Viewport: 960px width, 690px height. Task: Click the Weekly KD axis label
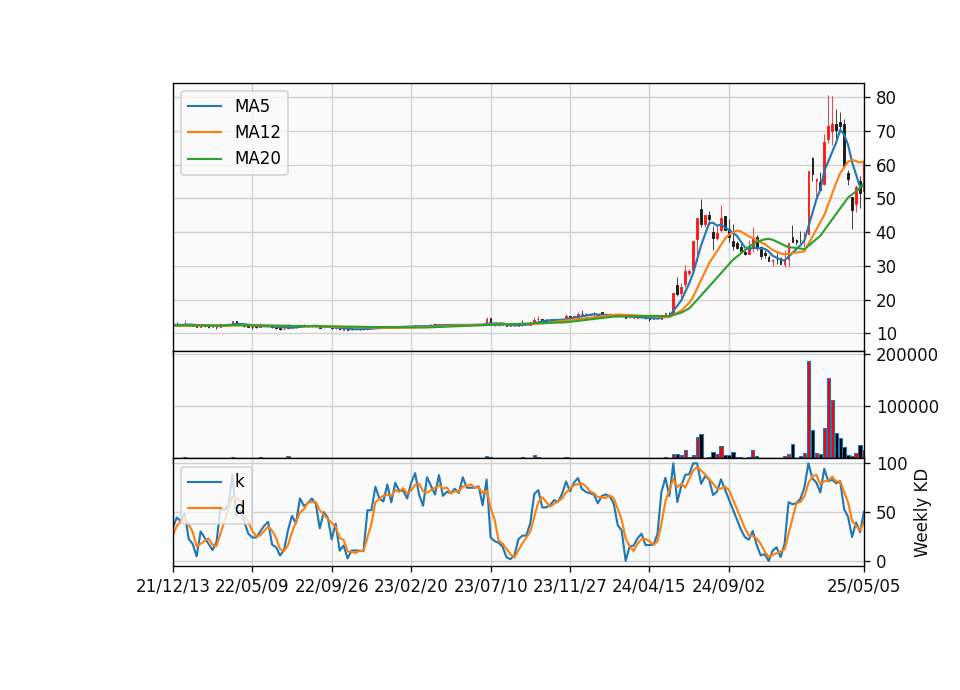pos(921,513)
